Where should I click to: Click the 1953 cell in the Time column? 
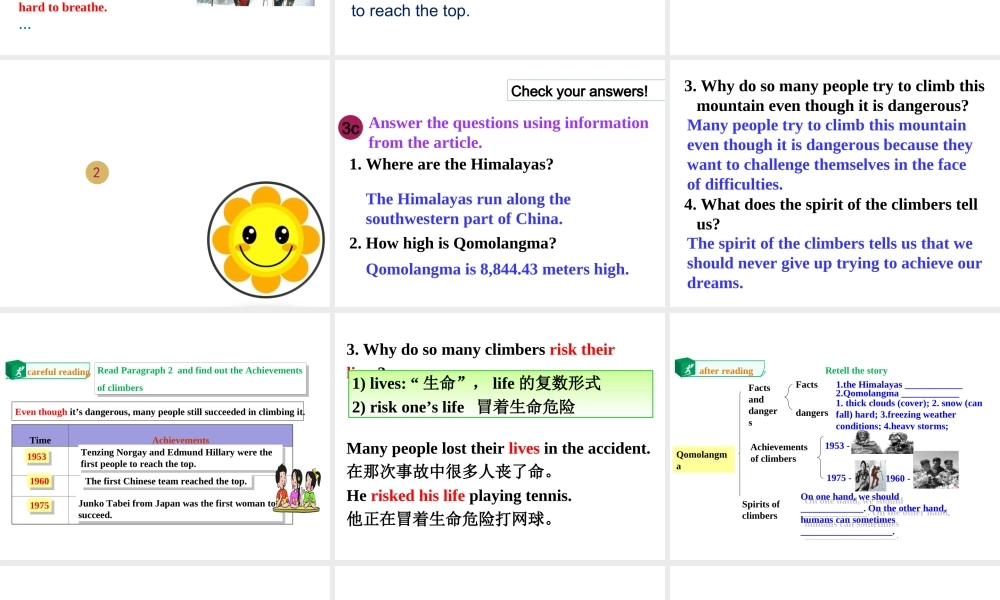click(37, 457)
